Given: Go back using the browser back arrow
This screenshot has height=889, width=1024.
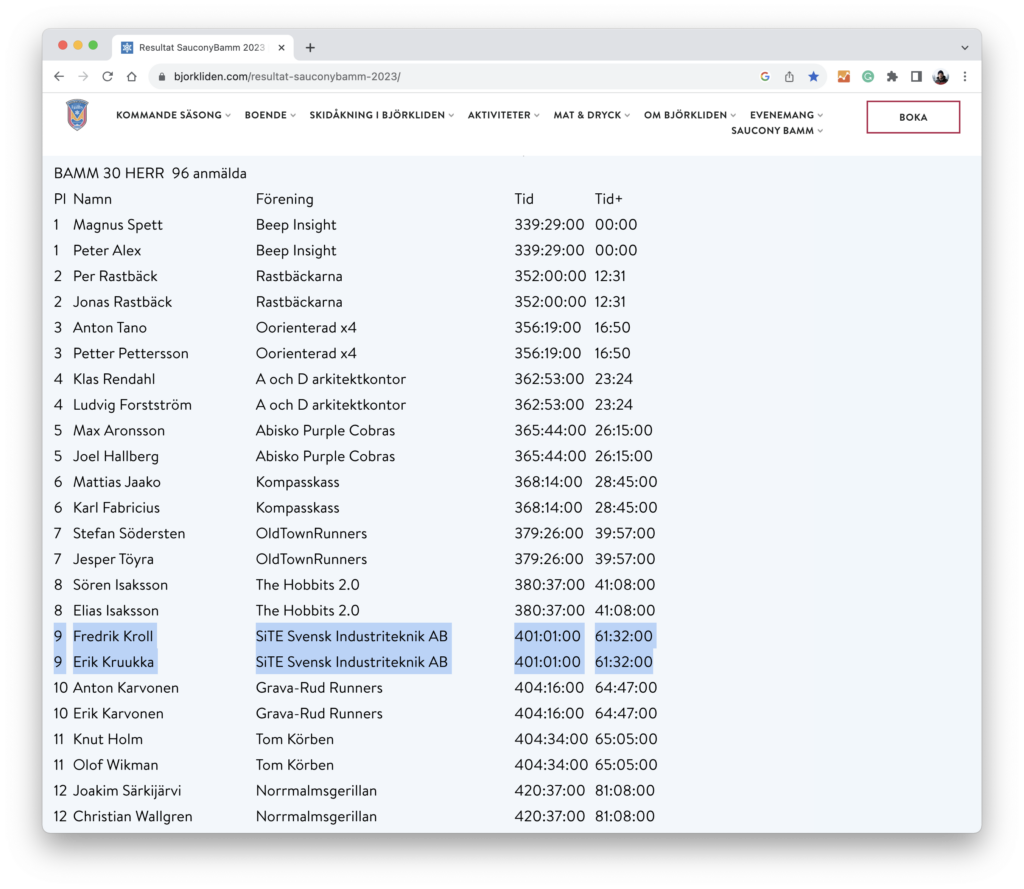Looking at the screenshot, I should 59,76.
